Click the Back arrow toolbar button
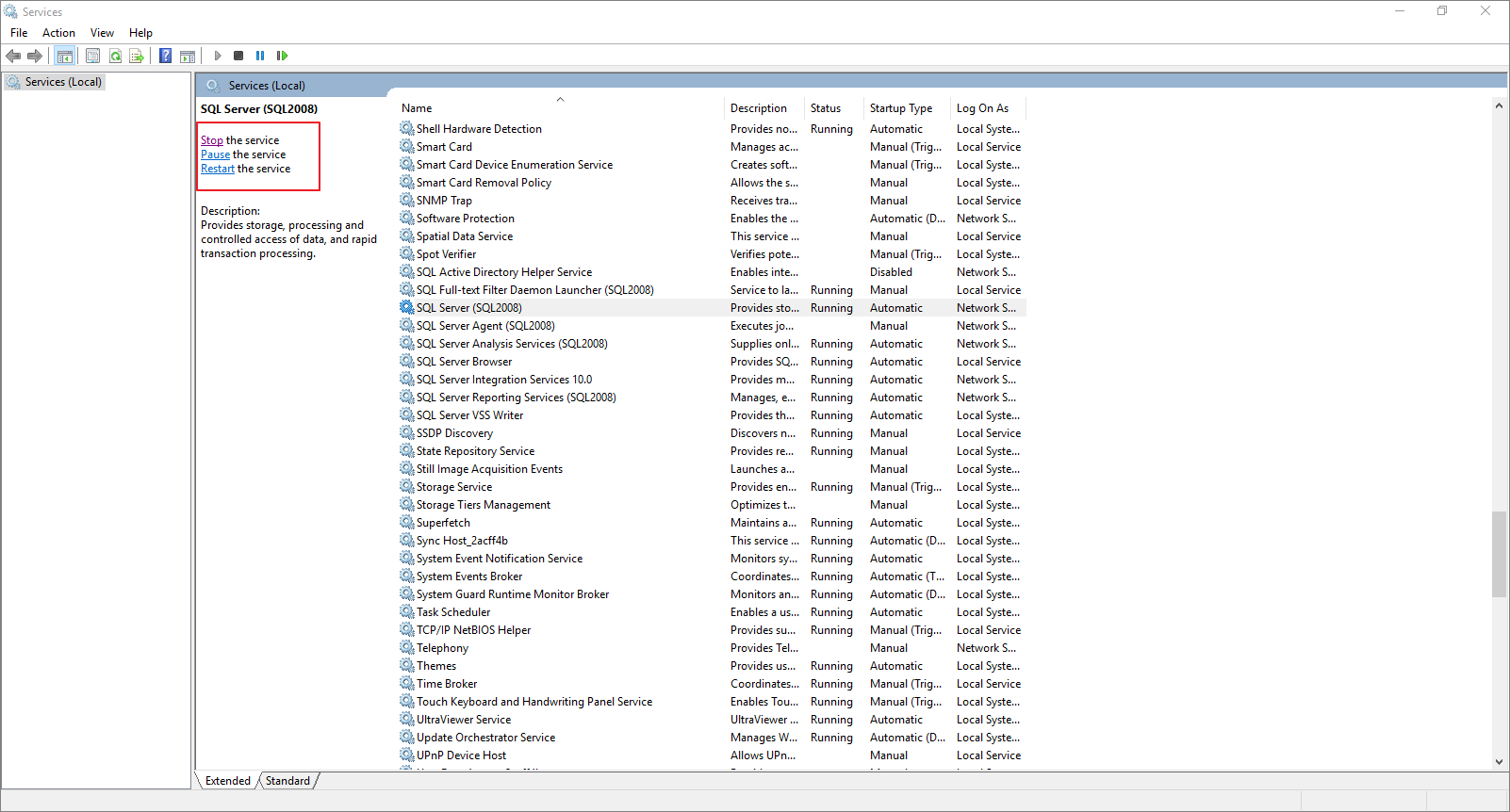The image size is (1510, 812). [13, 57]
